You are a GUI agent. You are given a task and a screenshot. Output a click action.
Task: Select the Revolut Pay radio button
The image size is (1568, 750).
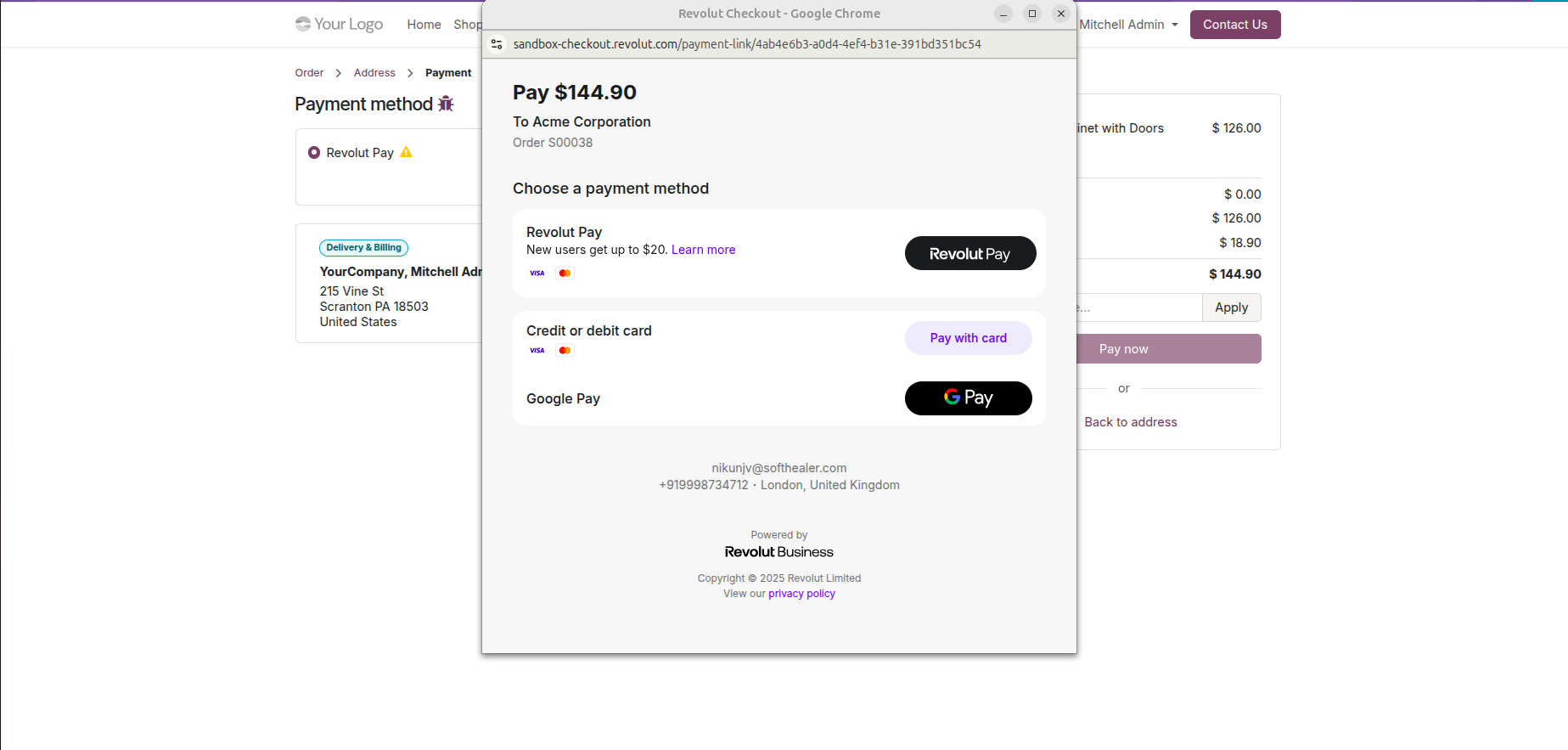pyautogui.click(x=314, y=153)
